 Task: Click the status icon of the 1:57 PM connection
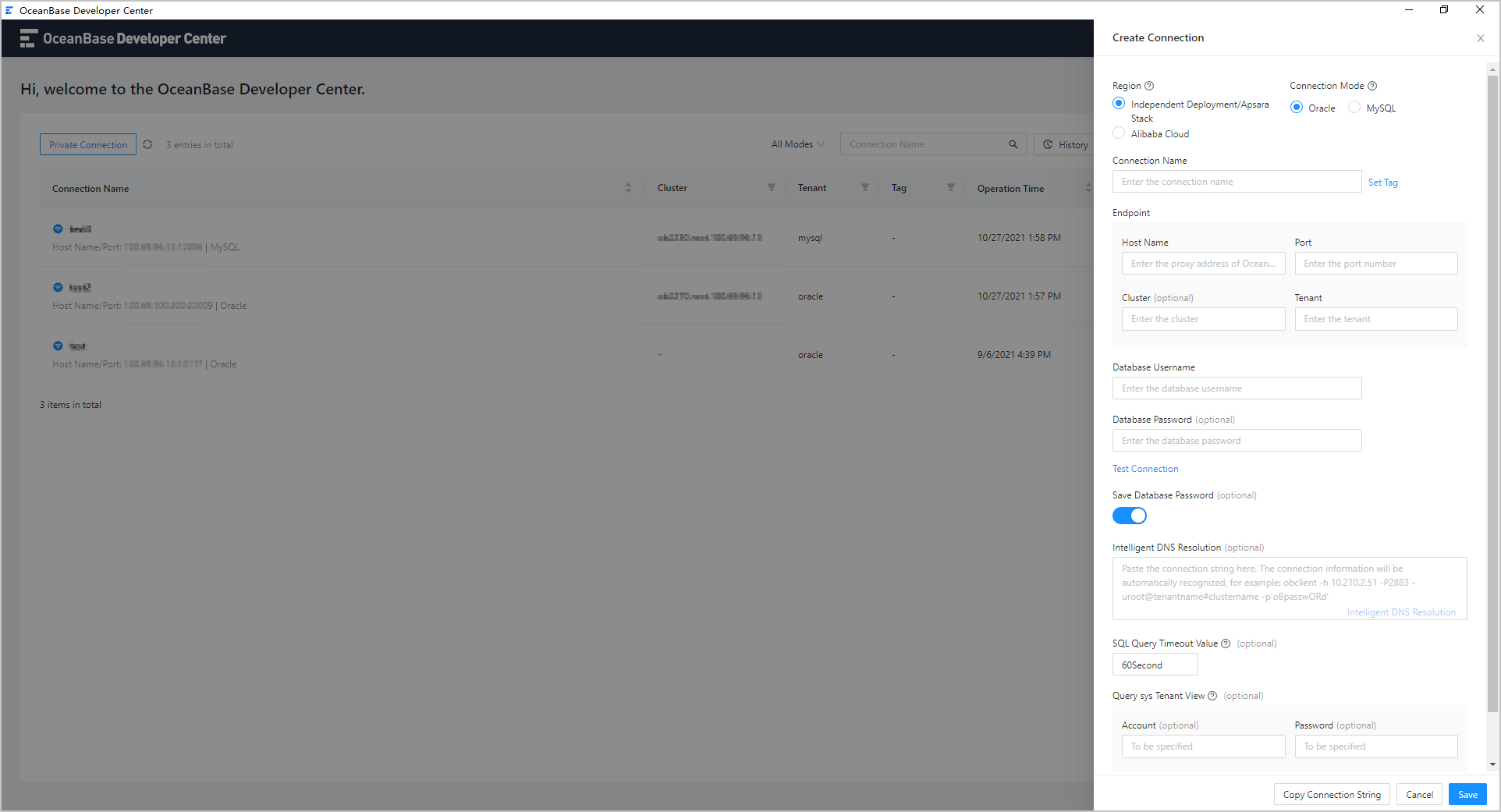(58, 287)
